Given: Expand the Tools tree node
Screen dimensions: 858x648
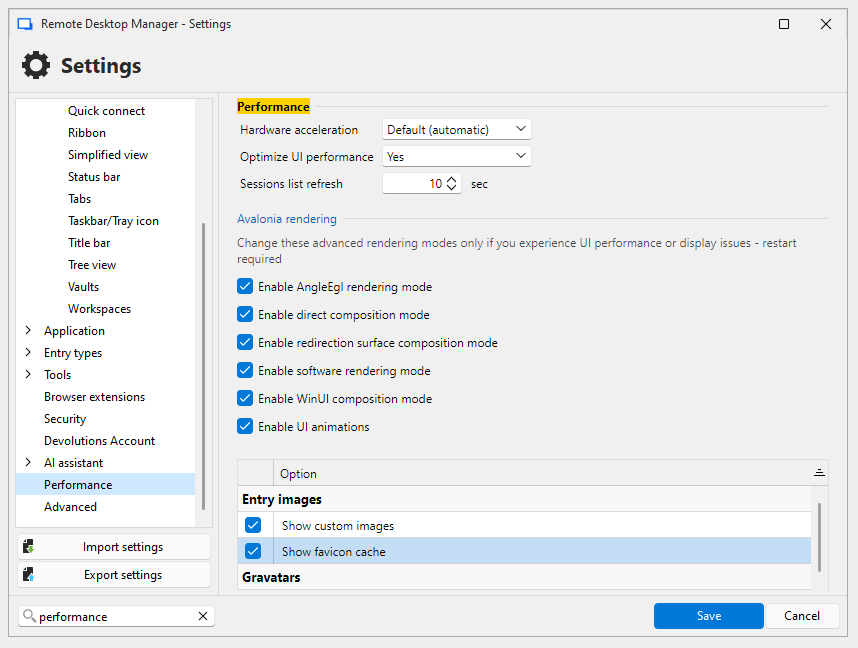Looking at the screenshot, I should [x=28, y=374].
